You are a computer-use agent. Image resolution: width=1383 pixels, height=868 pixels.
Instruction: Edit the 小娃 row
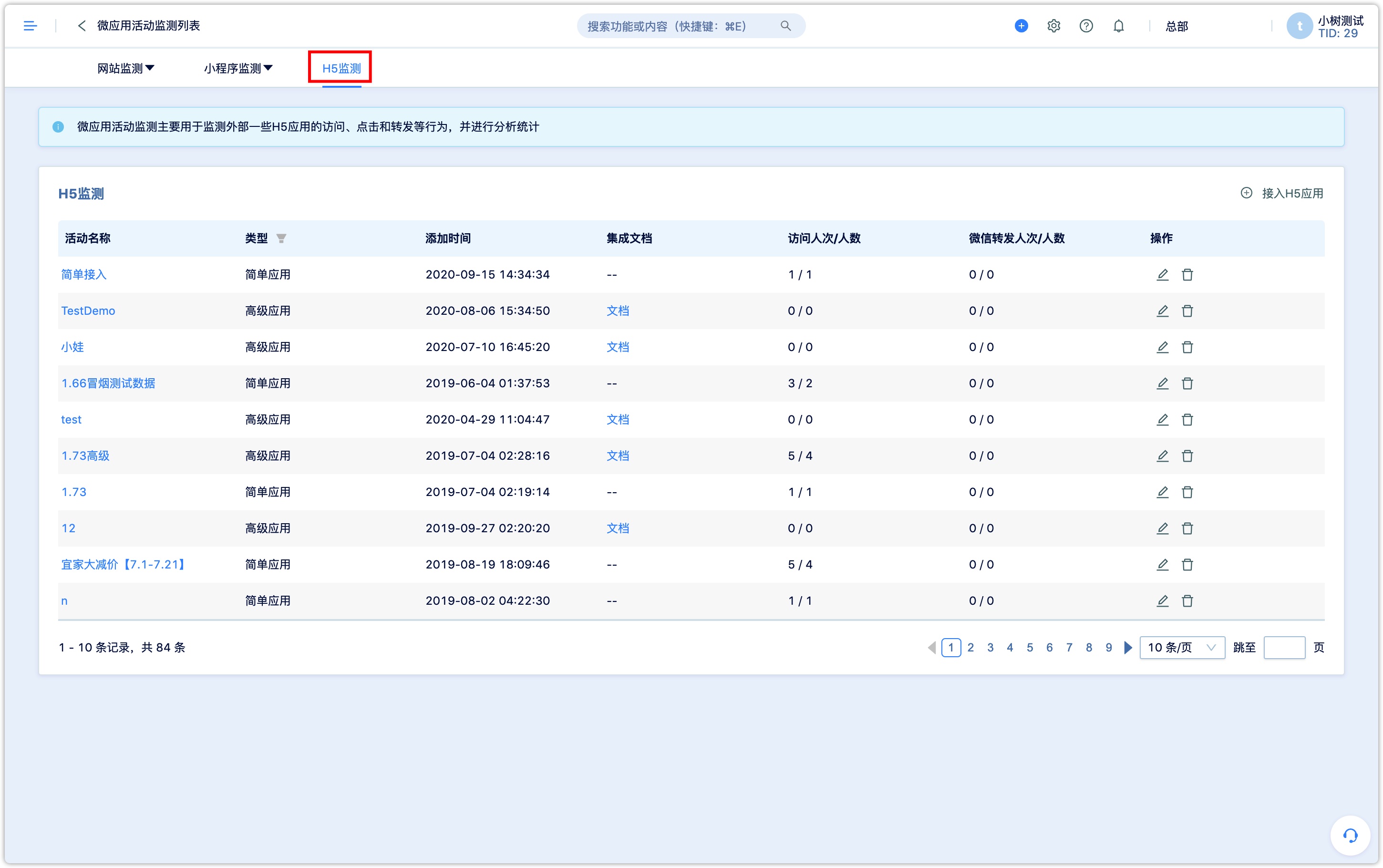pos(1162,347)
